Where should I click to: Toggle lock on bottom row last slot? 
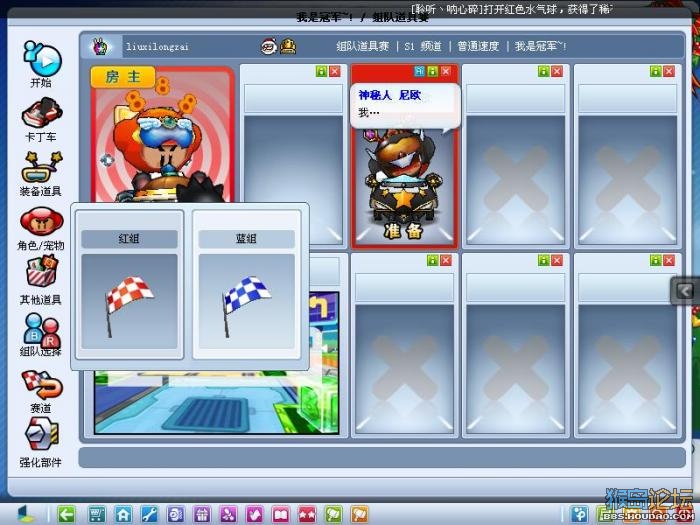click(655, 261)
